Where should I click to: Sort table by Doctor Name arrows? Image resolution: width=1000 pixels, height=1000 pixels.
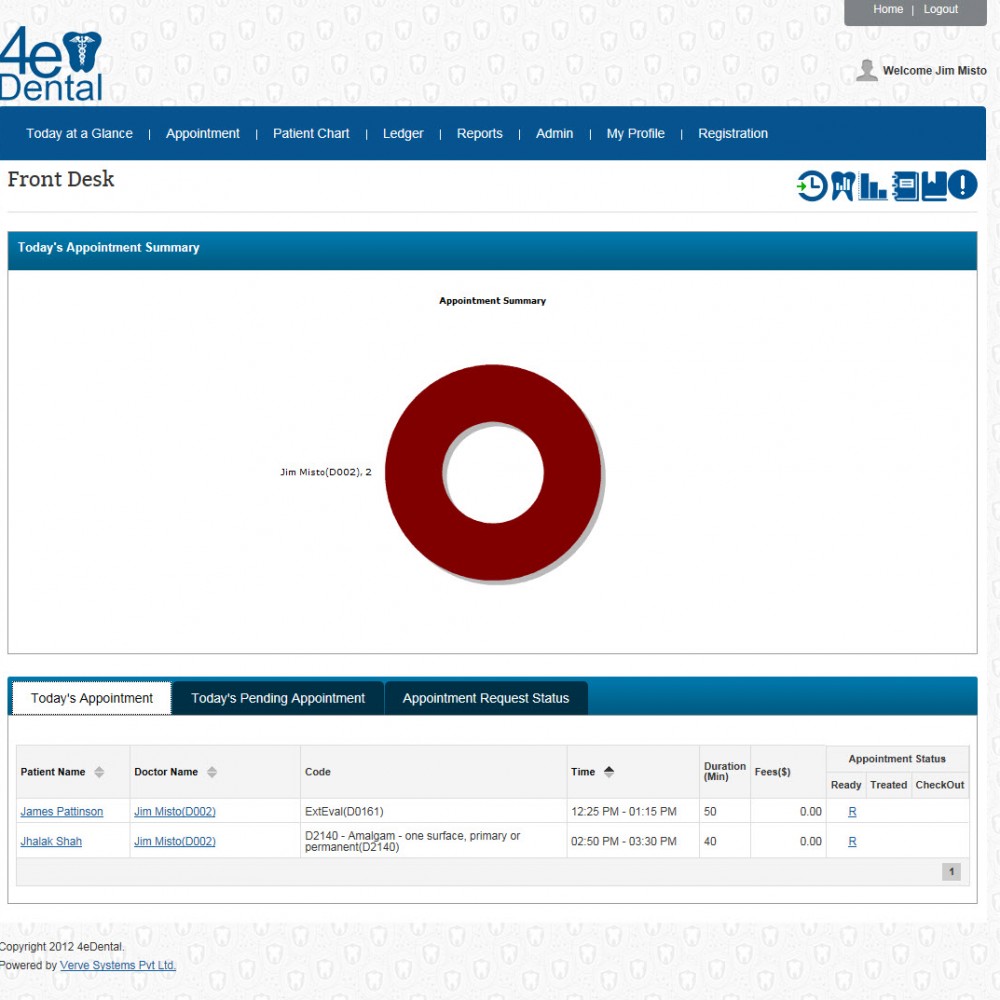(212, 772)
